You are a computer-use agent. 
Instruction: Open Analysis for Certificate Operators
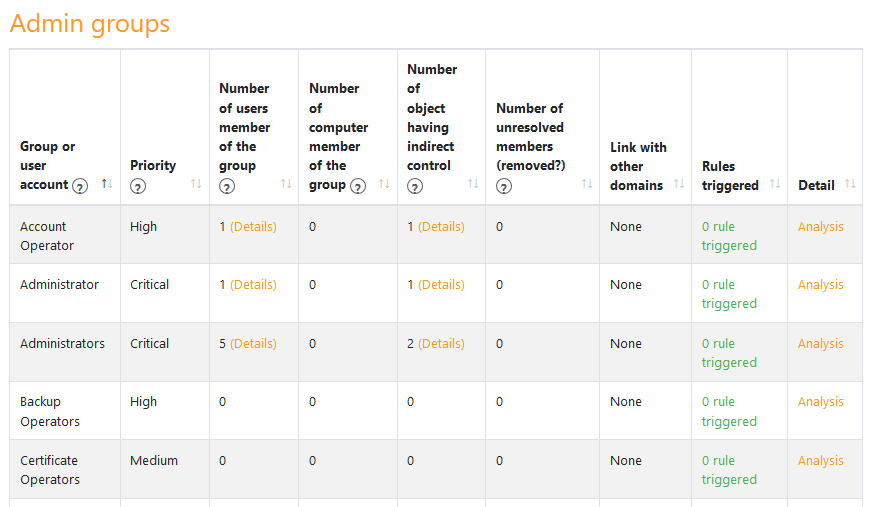821,460
